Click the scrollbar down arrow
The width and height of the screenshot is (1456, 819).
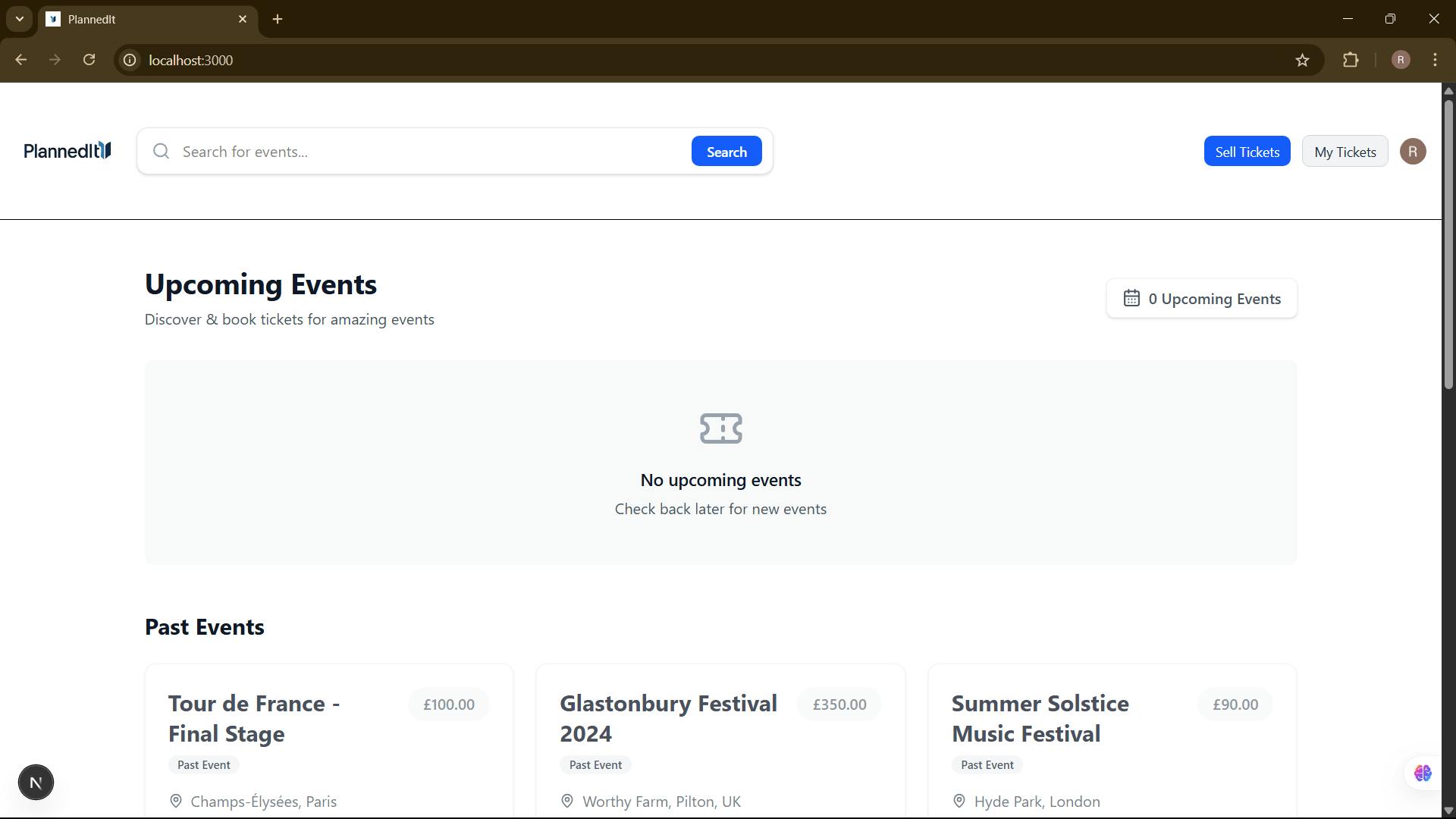coord(1448,810)
